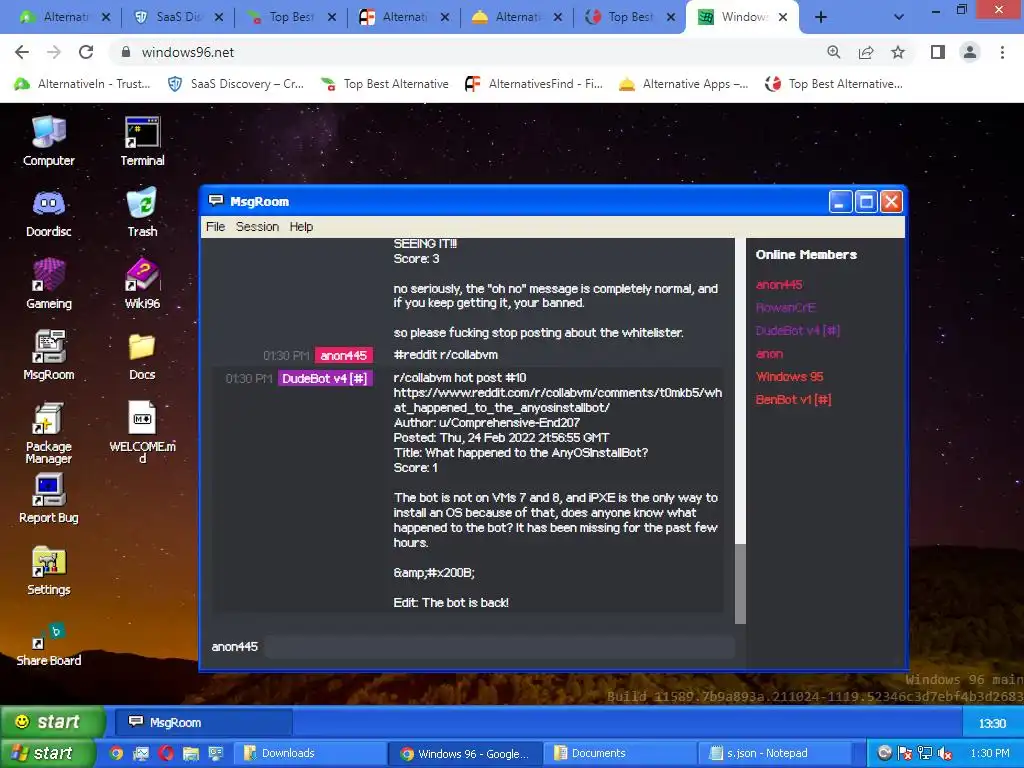Open the WELCOME.md file icon
This screenshot has height=768, width=1024.
[142, 433]
